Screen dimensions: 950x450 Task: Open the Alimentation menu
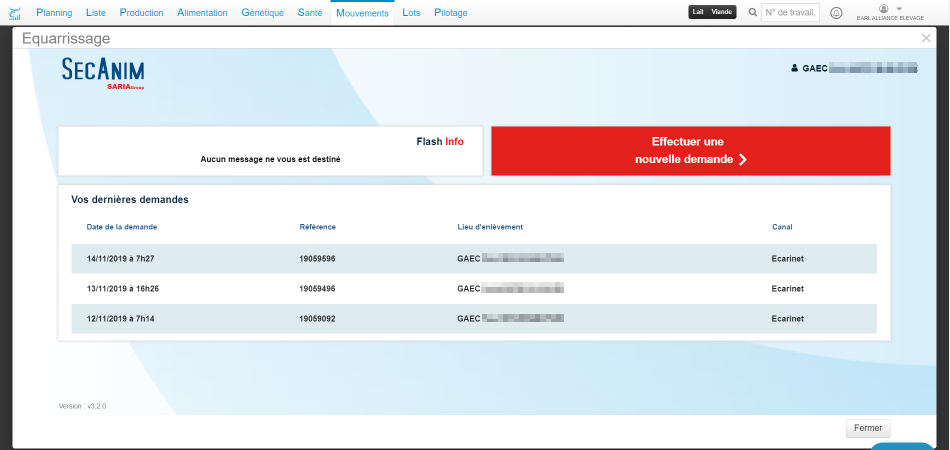coord(202,13)
